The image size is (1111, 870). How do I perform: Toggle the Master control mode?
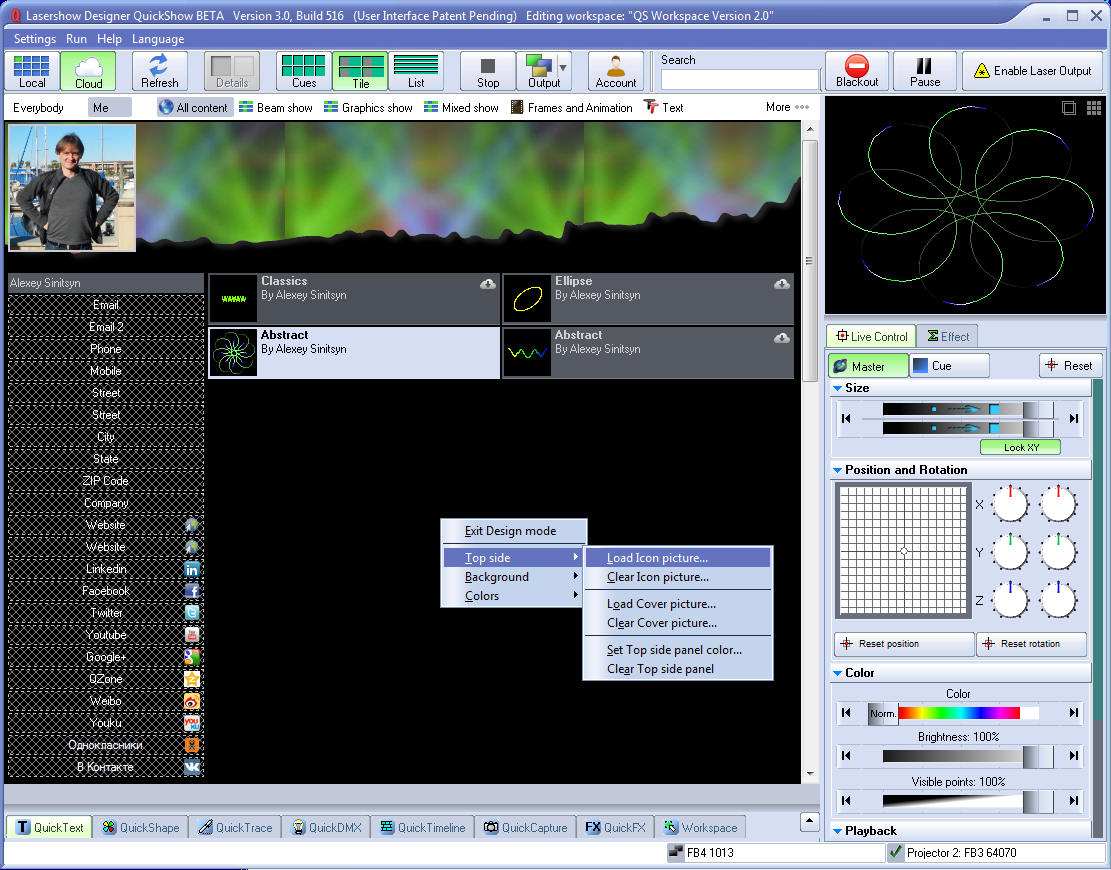(x=868, y=366)
